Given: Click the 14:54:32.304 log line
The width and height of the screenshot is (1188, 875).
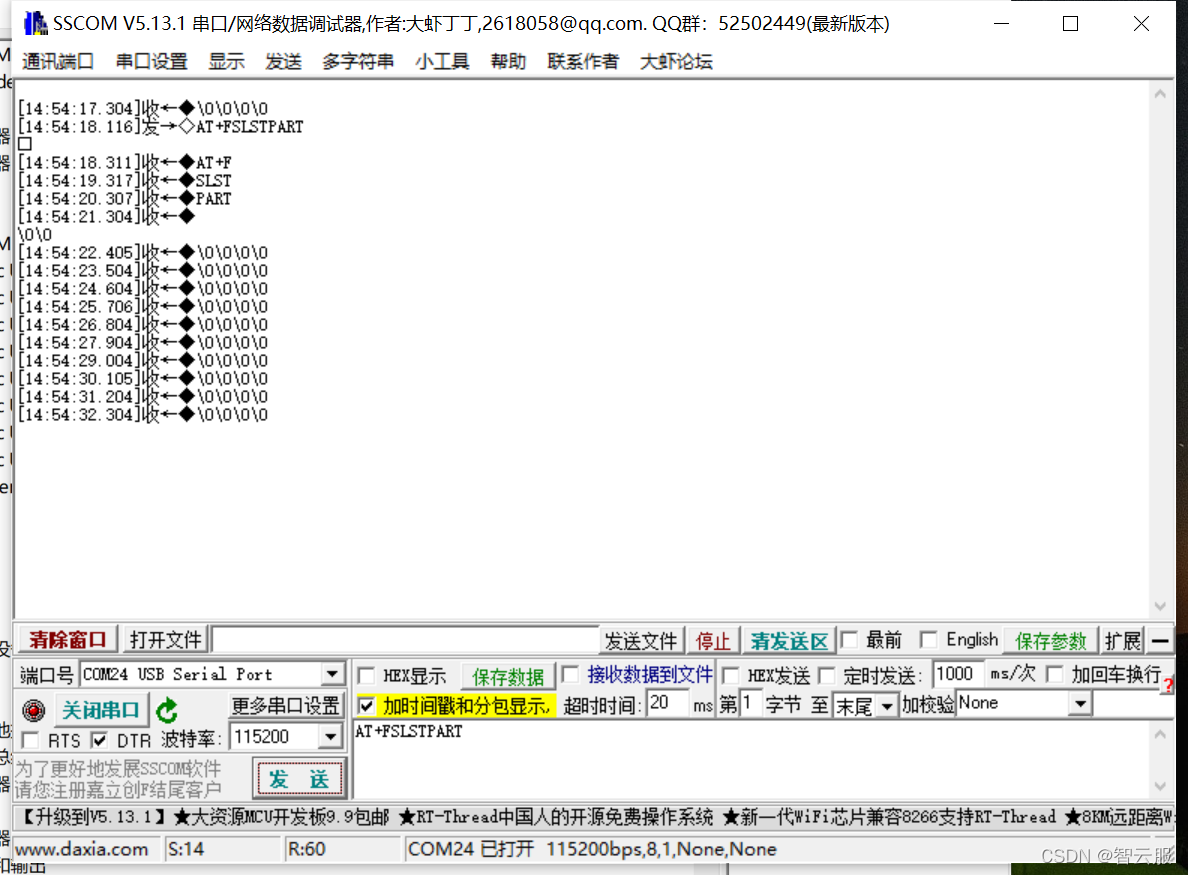Looking at the screenshot, I should pos(142,414).
